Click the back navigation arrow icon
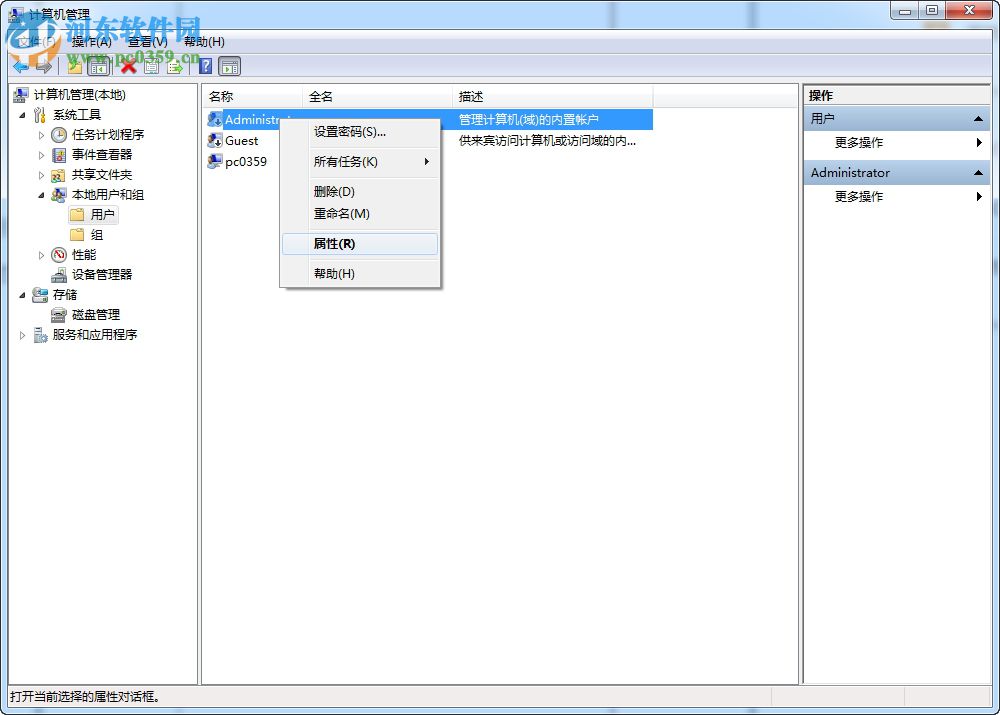Screen dimensions: 1000x715 coord(21,66)
